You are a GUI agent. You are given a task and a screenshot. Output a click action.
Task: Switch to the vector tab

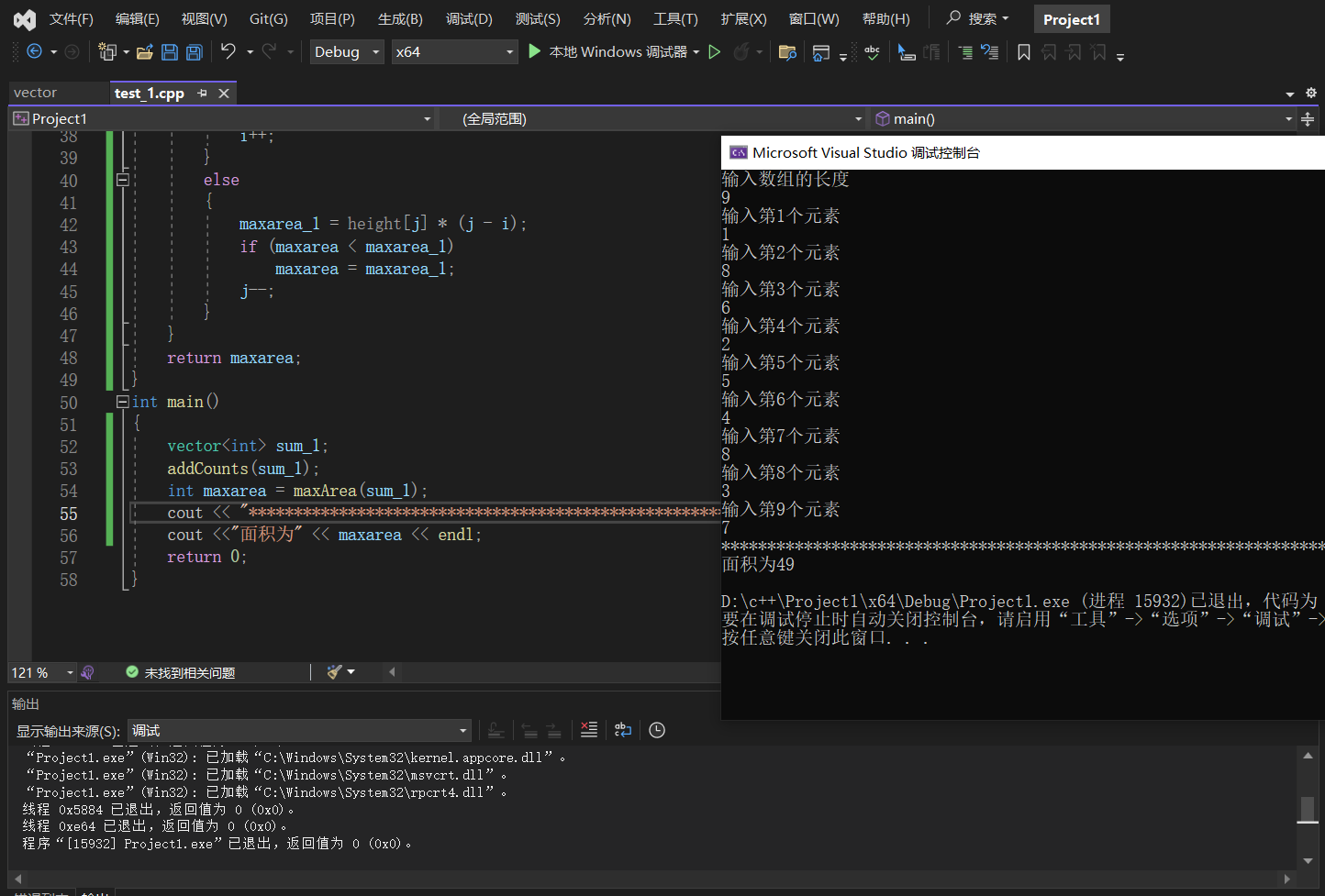36,93
